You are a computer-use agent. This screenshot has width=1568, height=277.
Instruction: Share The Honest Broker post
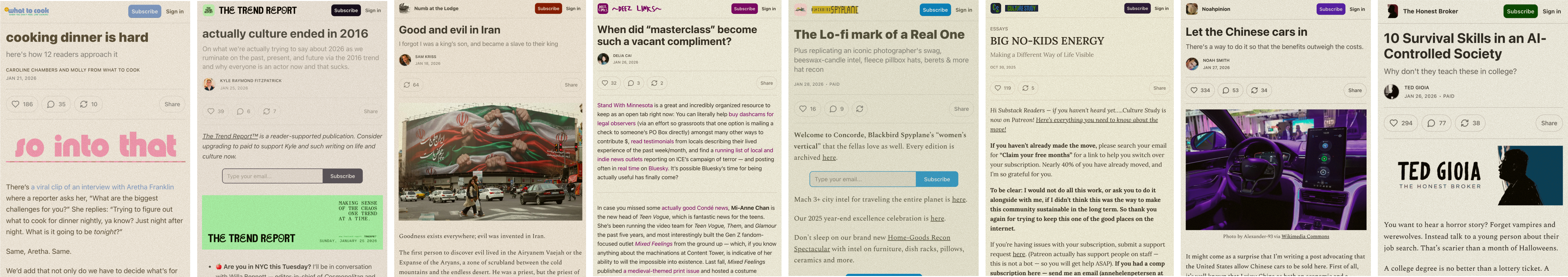tap(1548, 123)
